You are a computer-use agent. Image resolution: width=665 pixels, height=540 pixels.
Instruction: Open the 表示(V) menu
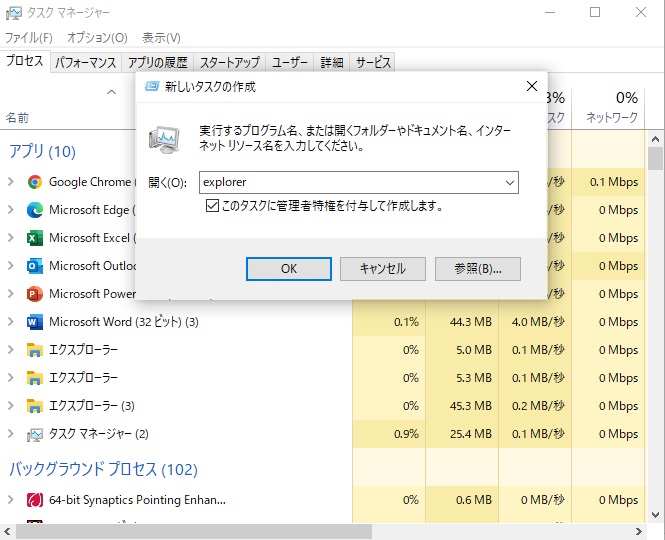pyautogui.click(x=161, y=38)
